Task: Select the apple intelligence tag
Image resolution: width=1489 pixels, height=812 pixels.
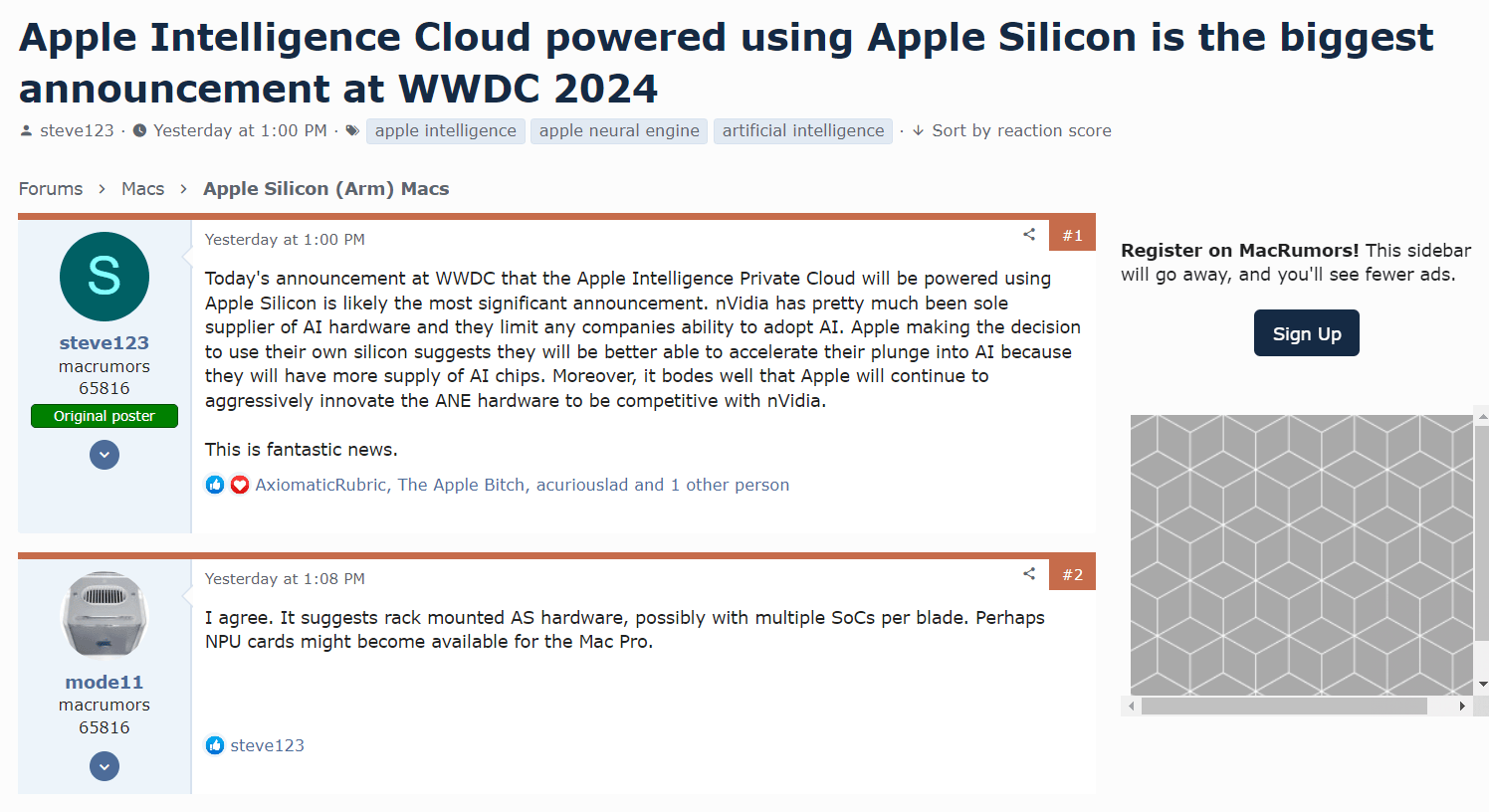Action: click(x=445, y=130)
